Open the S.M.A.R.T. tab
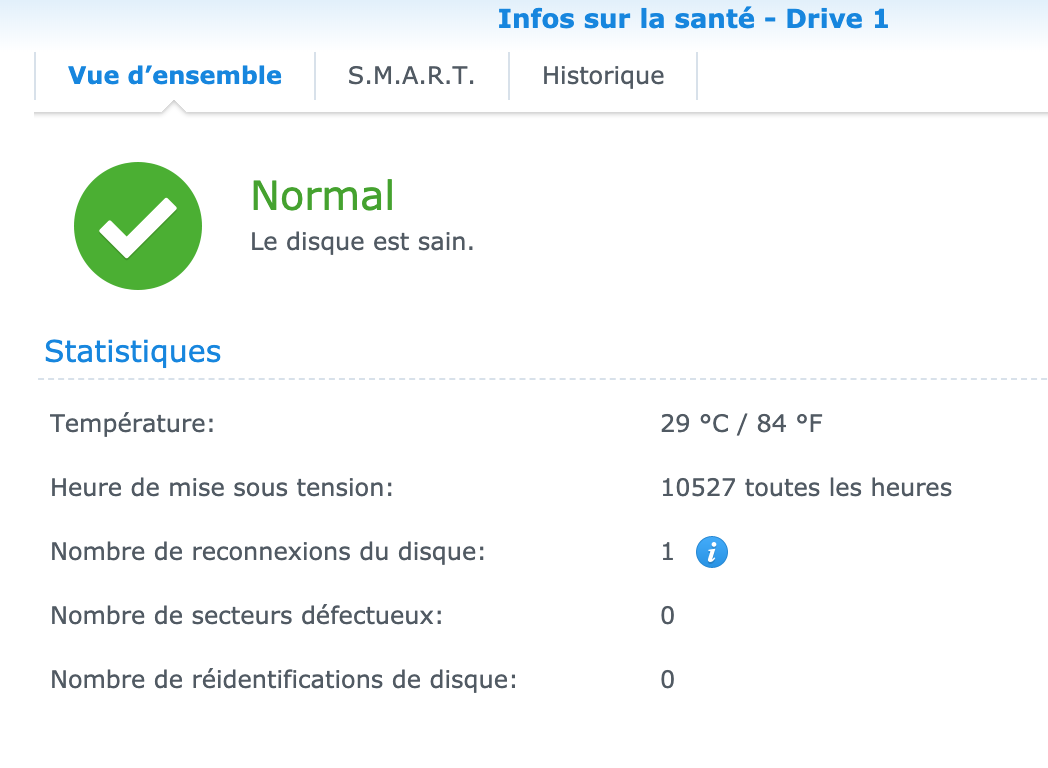1048x768 pixels. tap(411, 76)
